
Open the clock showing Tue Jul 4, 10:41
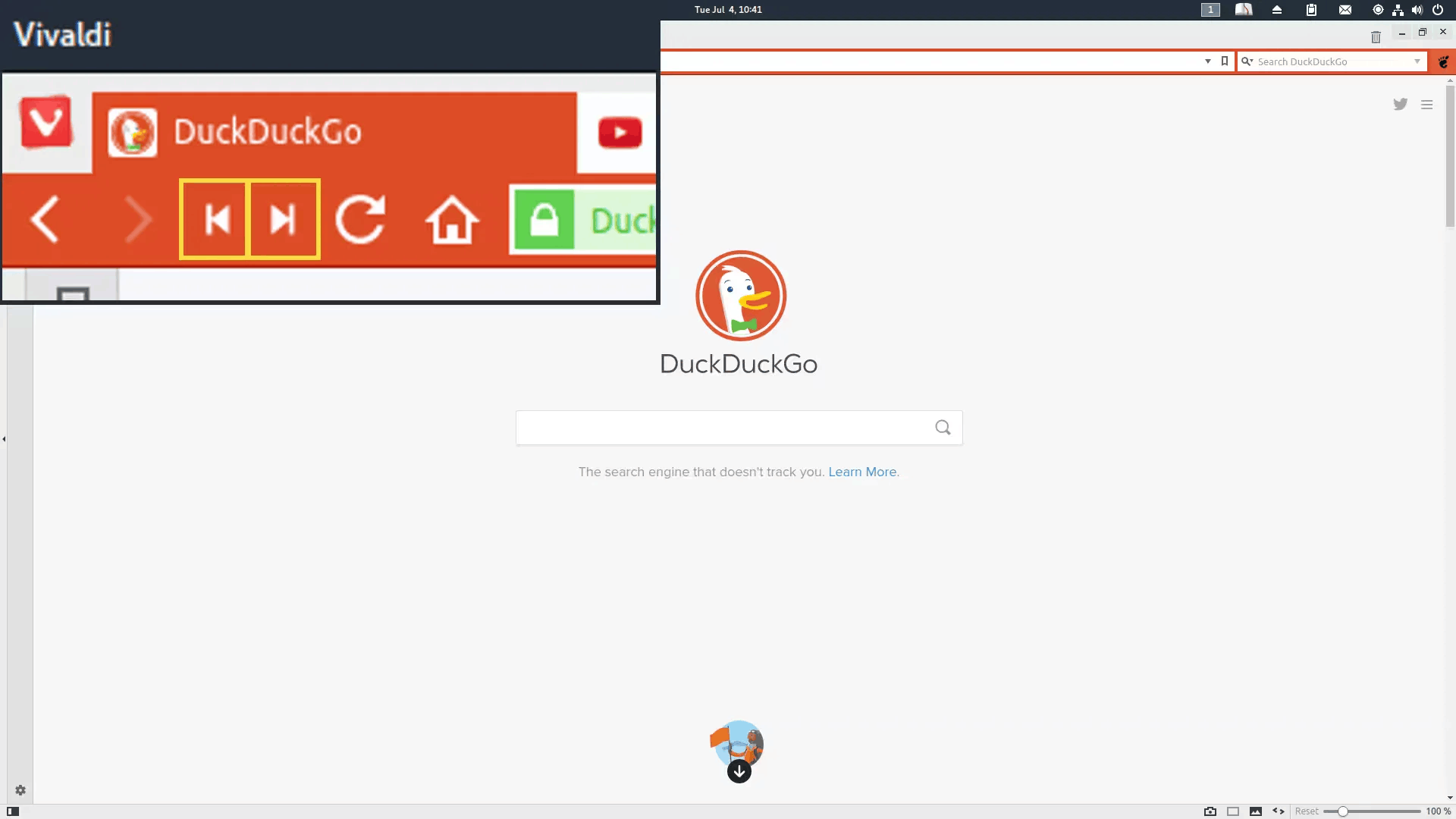click(728, 10)
